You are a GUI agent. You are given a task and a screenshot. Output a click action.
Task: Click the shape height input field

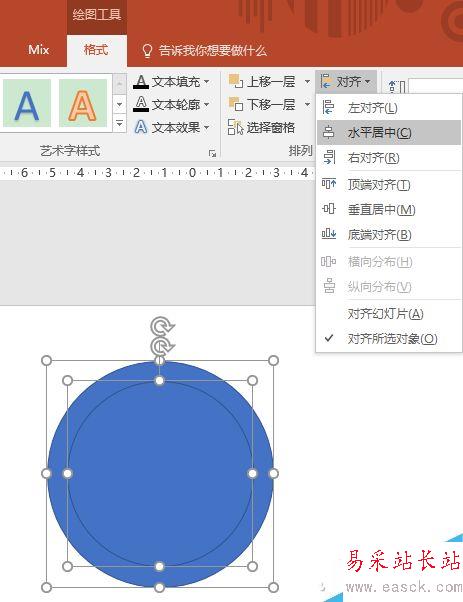tap(436, 86)
